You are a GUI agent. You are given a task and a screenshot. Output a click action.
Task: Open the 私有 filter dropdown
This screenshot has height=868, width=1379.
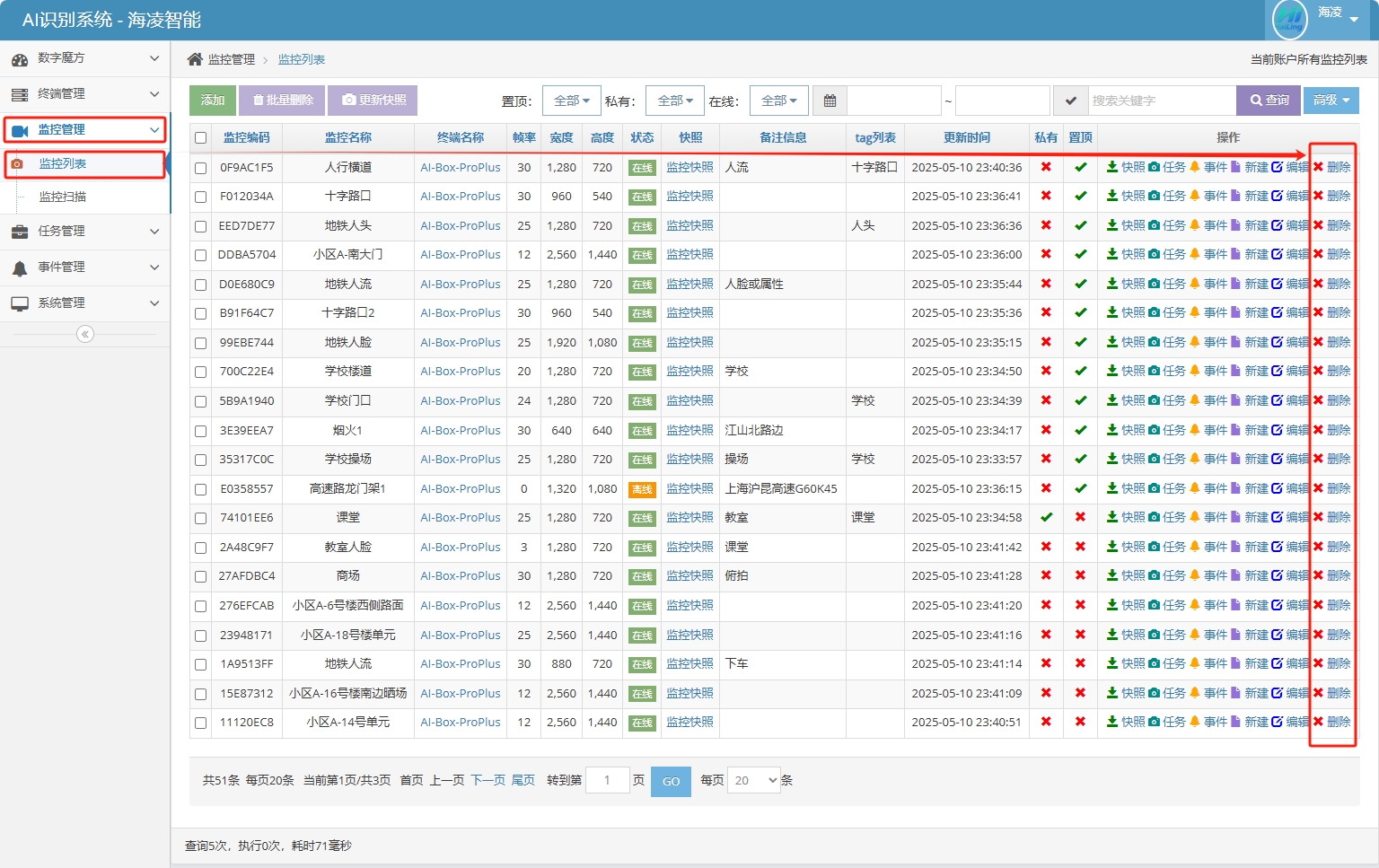[x=675, y=101]
